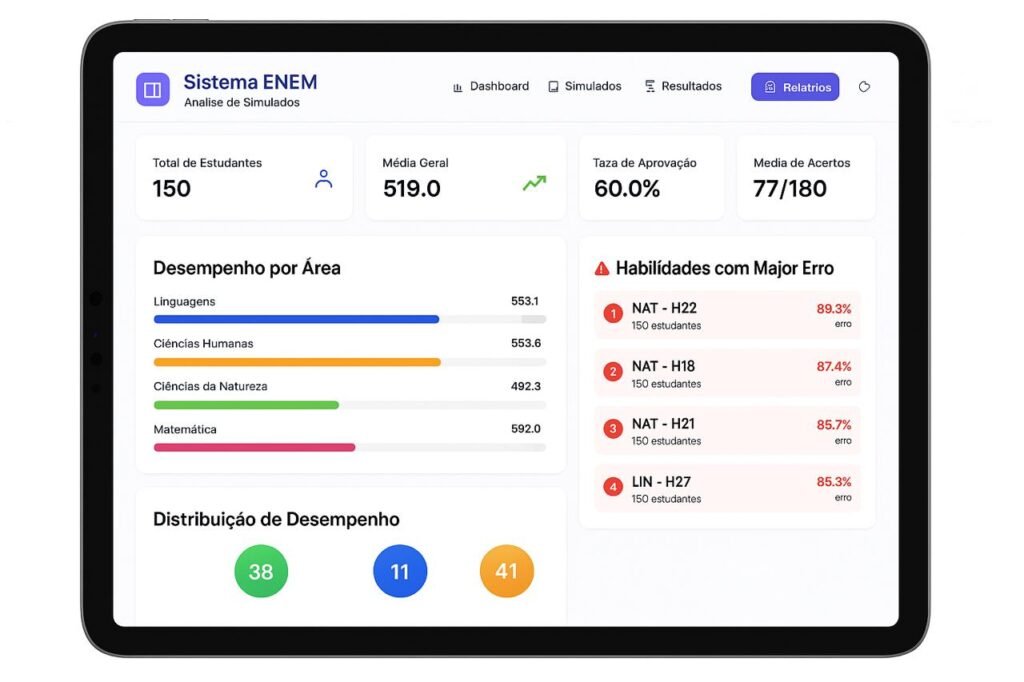This screenshot has height=682, width=1024.
Task: Click the bar chart icon beside Dashboard
Action: [458, 87]
